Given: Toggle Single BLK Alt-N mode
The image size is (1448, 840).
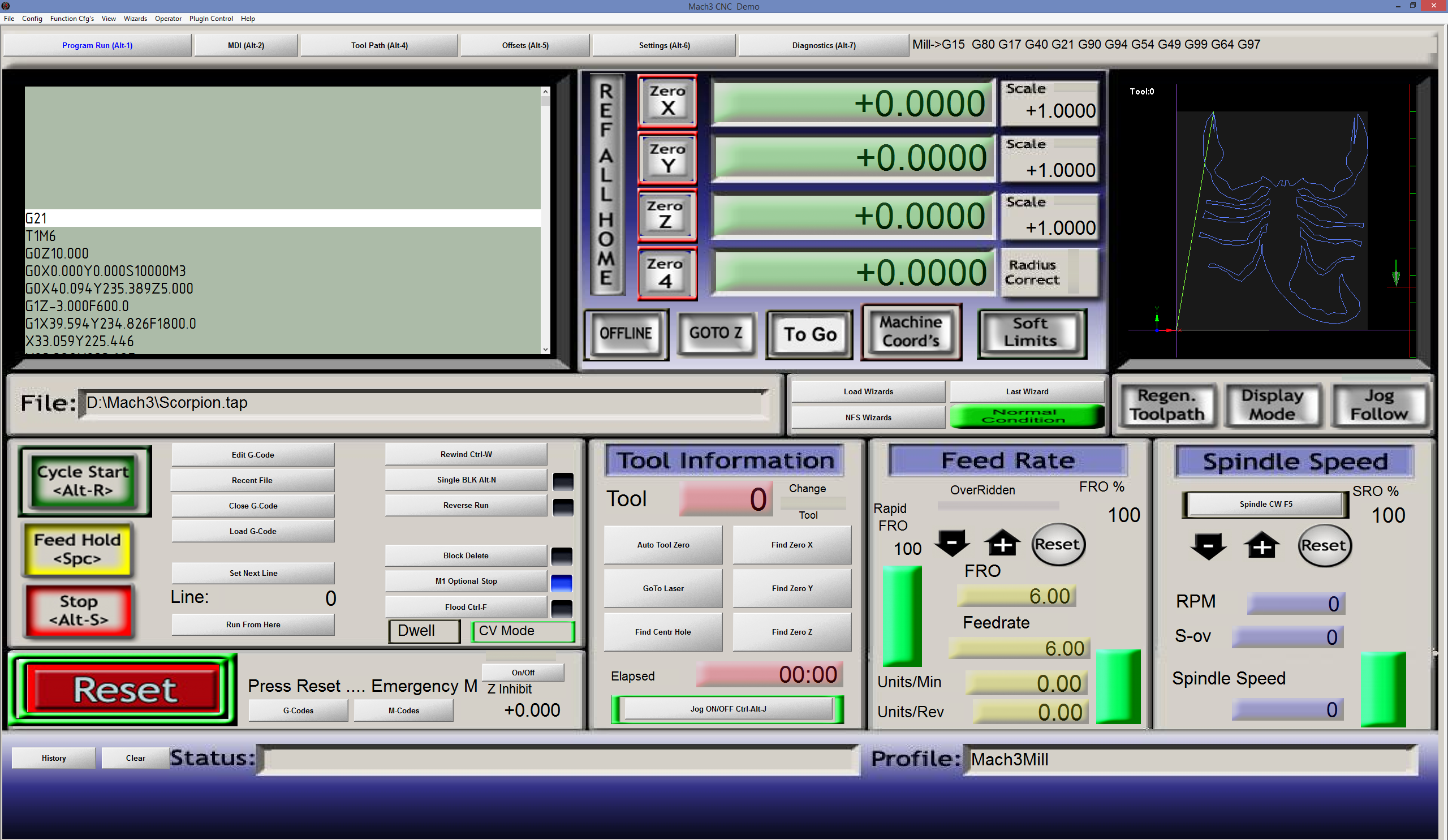Looking at the screenshot, I should click(x=466, y=480).
